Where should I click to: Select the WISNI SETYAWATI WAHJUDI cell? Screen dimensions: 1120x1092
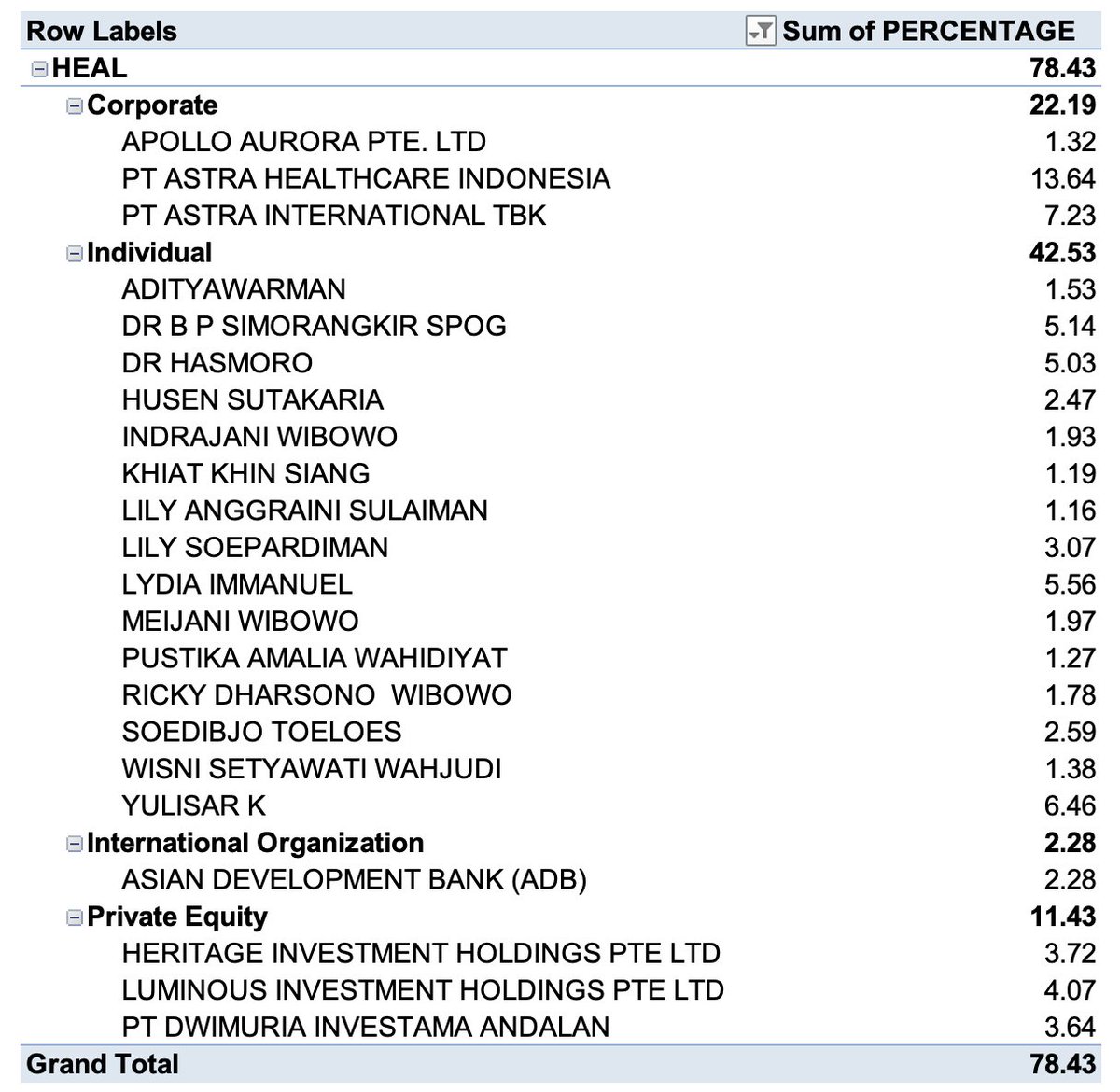312,769
